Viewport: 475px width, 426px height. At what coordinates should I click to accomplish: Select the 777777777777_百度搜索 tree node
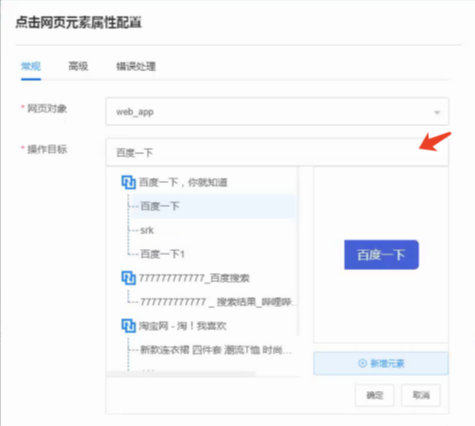[x=194, y=278]
